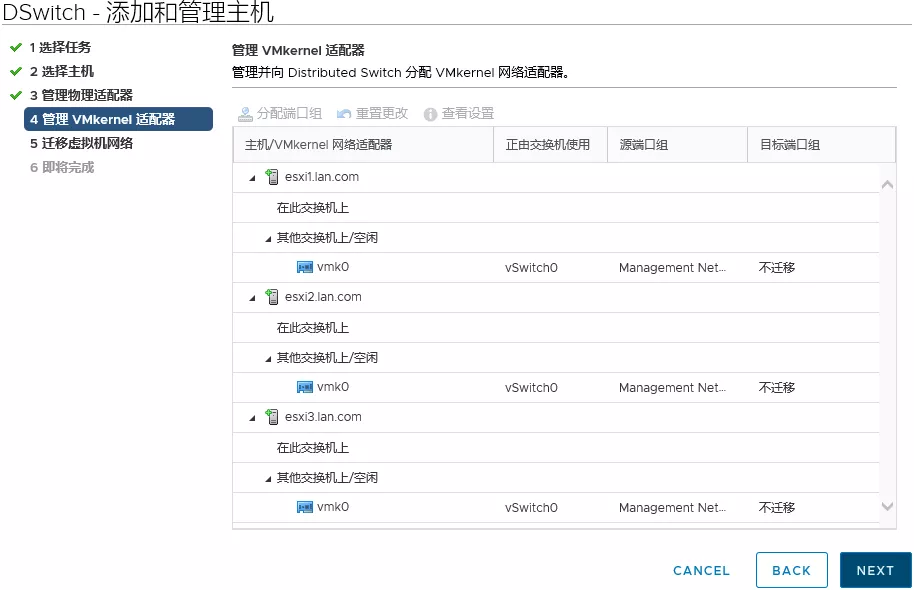
Task: Collapse 其他交换机上/空闲 under esxi3.lan.com
Action: 268,479
